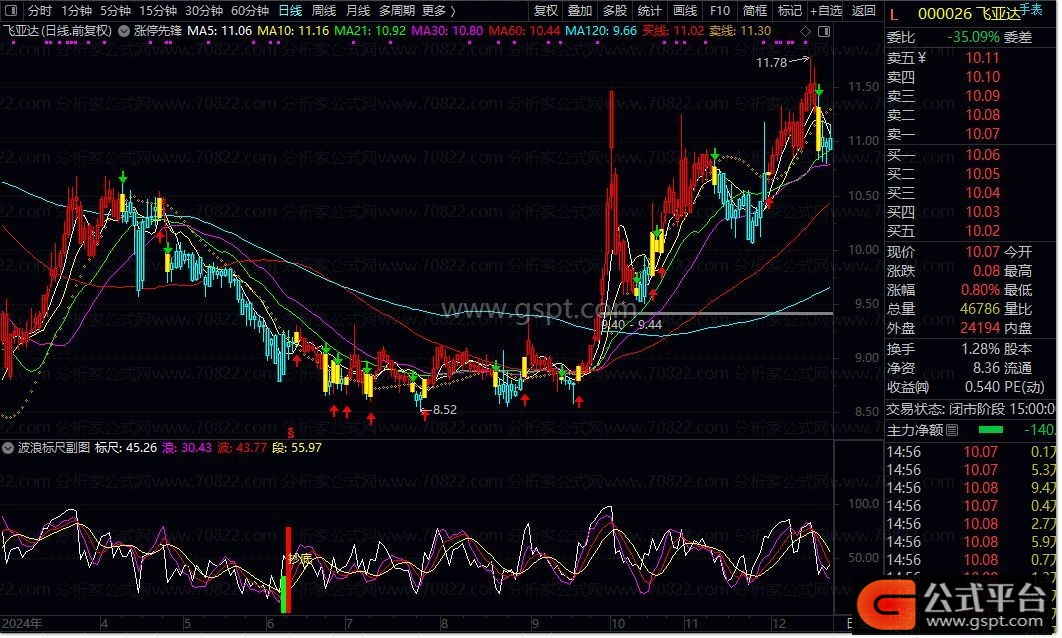The width and height of the screenshot is (1062, 638).
Task: Open the 统计 statistics tool
Action: point(650,11)
